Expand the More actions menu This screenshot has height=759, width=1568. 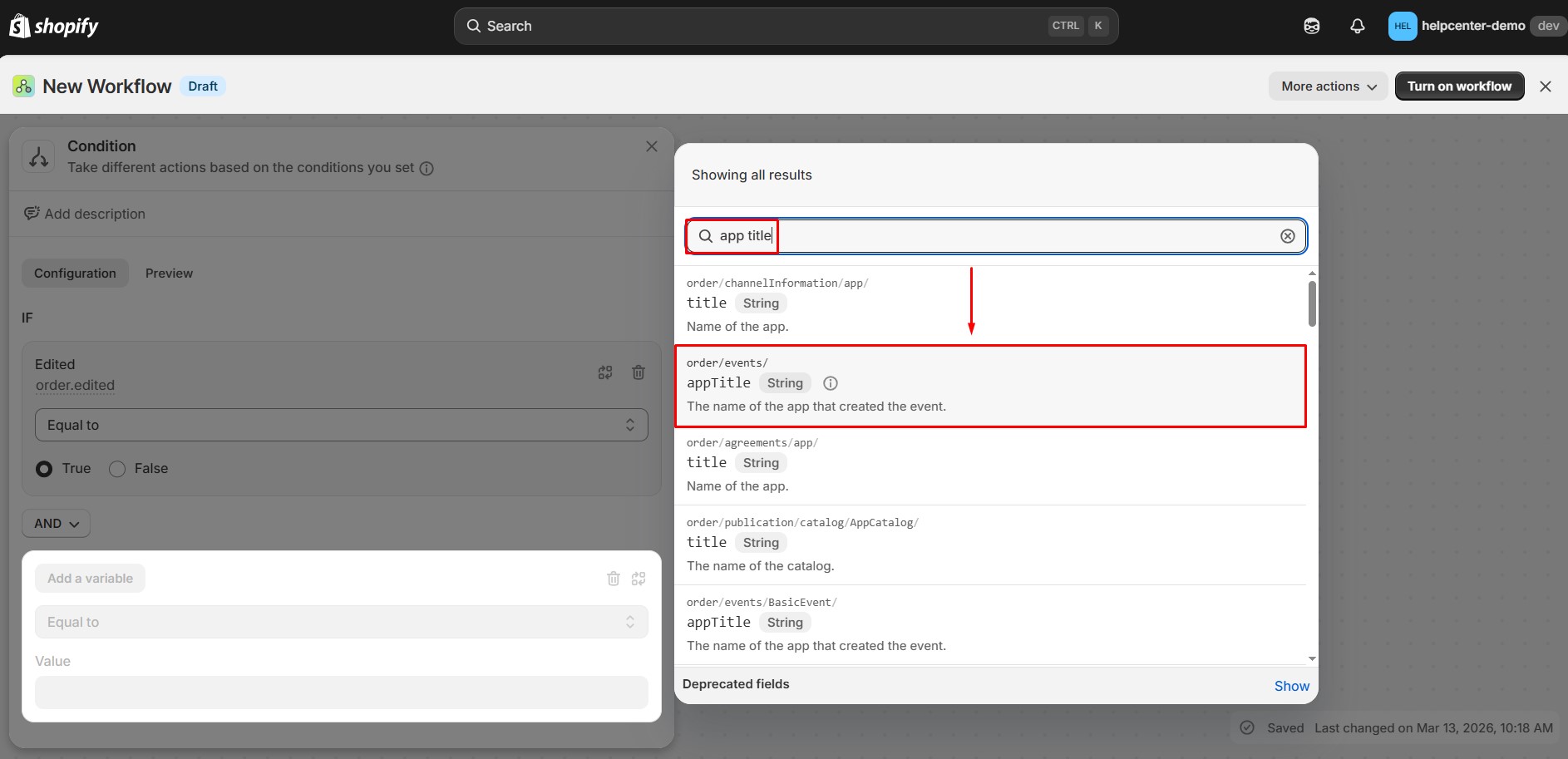[x=1328, y=86]
